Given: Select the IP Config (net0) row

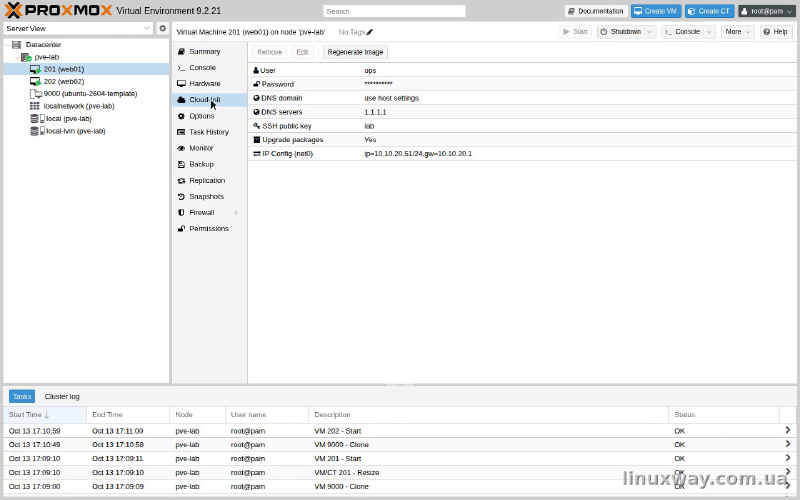Looking at the screenshot, I should 522,154.
